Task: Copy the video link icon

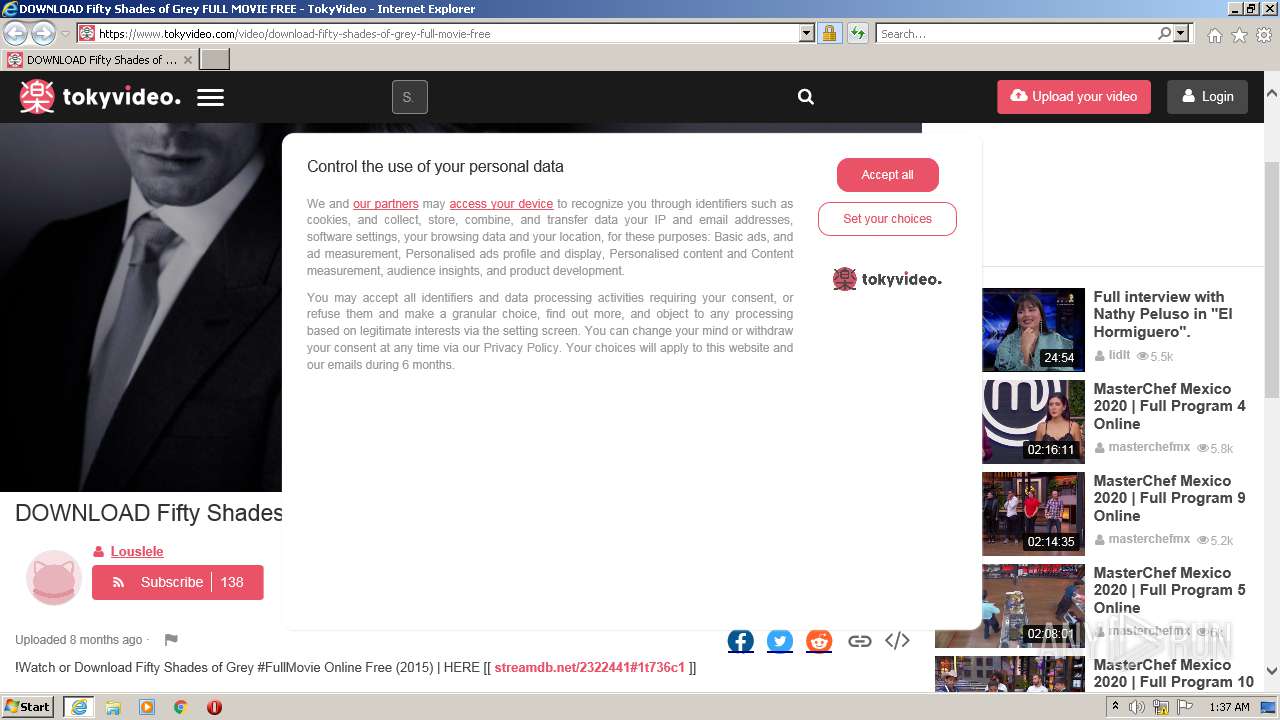Action: (859, 641)
